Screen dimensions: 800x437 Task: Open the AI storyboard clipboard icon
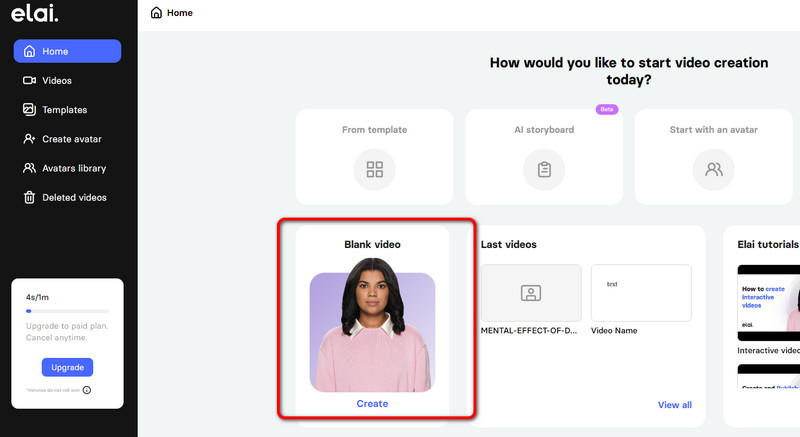[x=544, y=169]
